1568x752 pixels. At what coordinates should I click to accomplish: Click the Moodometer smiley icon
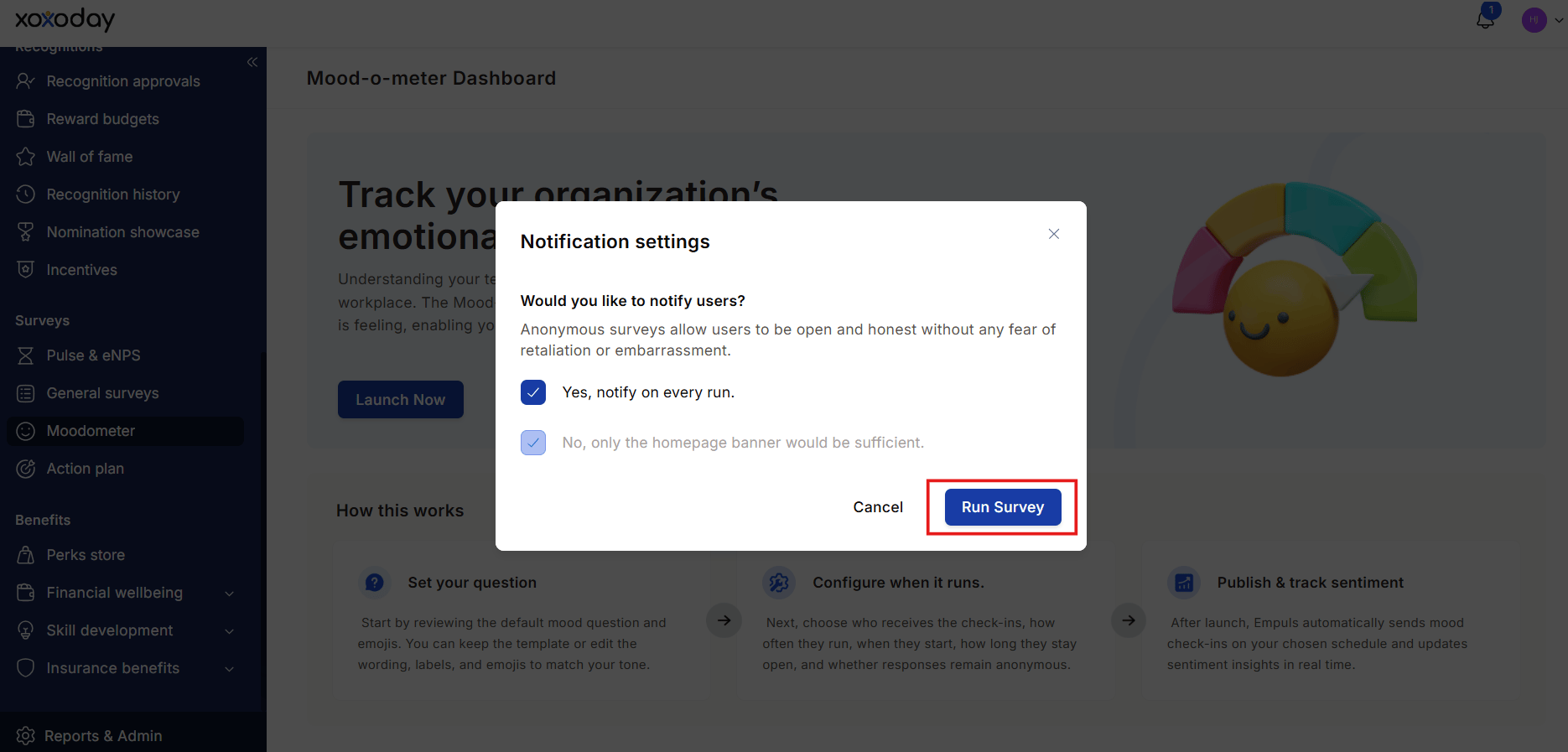(x=26, y=431)
